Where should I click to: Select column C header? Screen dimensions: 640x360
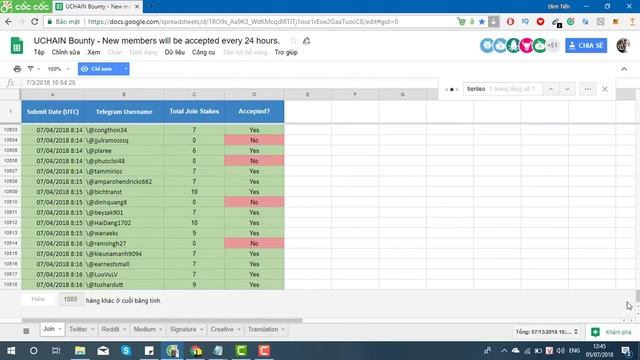pyautogui.click(x=194, y=94)
